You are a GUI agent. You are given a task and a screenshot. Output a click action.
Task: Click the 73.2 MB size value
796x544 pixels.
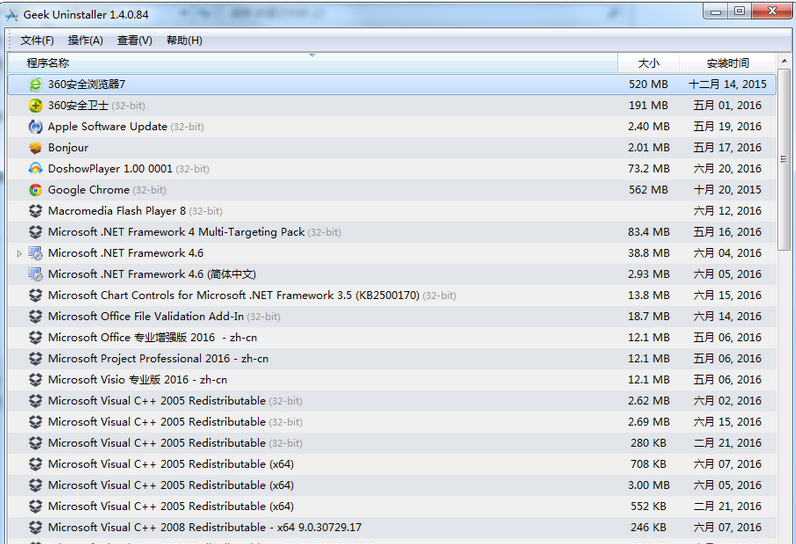coord(648,168)
